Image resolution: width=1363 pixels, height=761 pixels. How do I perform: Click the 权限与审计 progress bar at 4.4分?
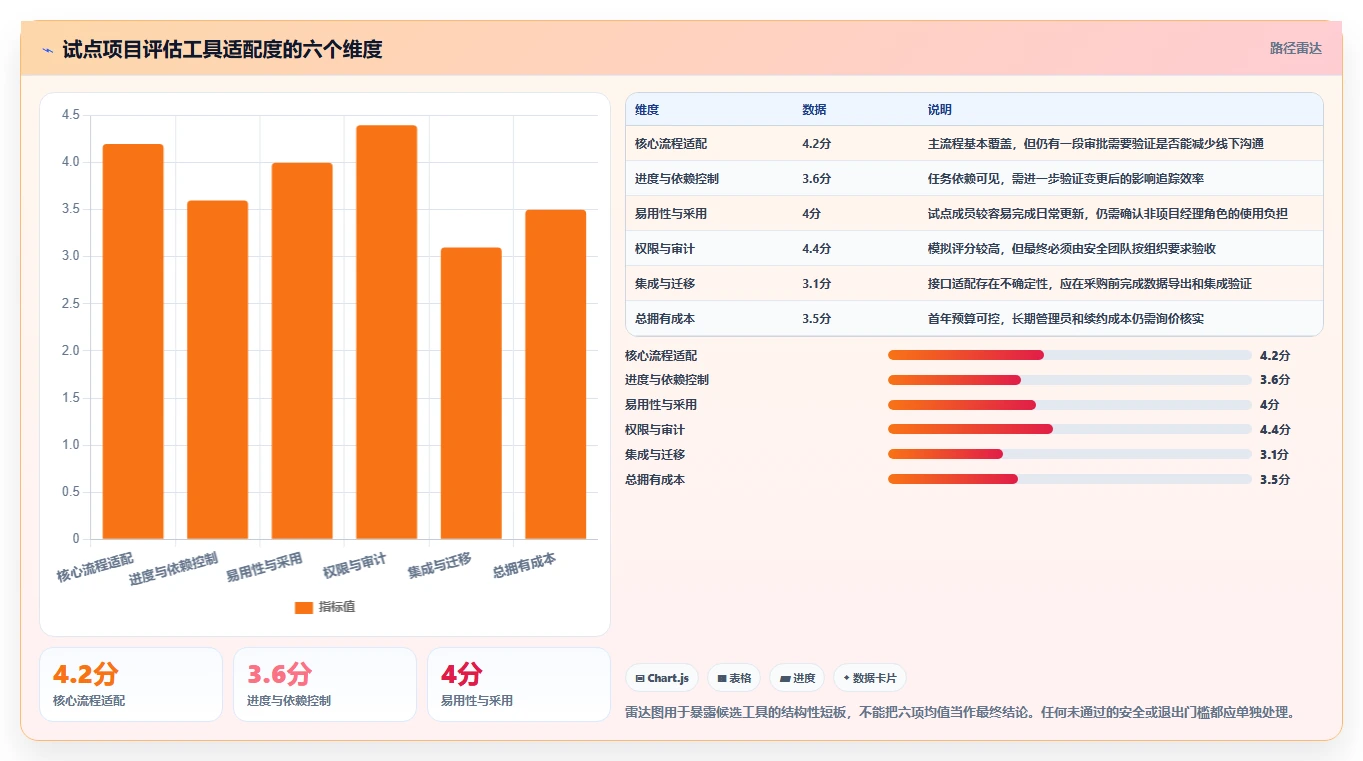click(x=1070, y=429)
